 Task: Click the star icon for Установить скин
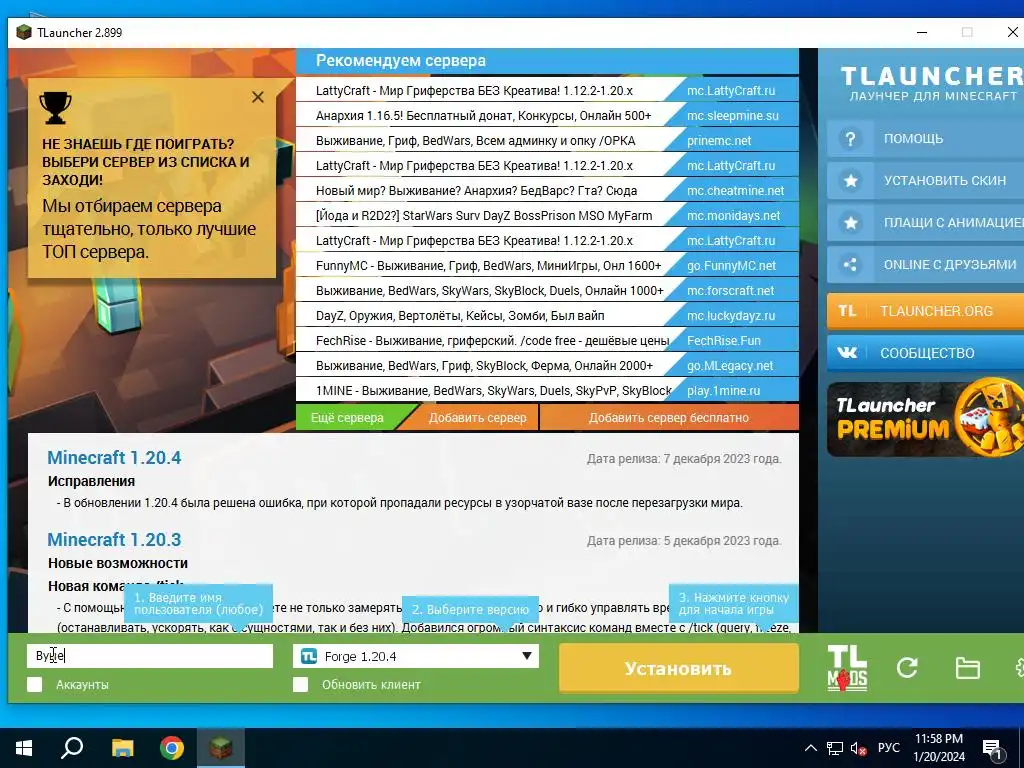850,181
